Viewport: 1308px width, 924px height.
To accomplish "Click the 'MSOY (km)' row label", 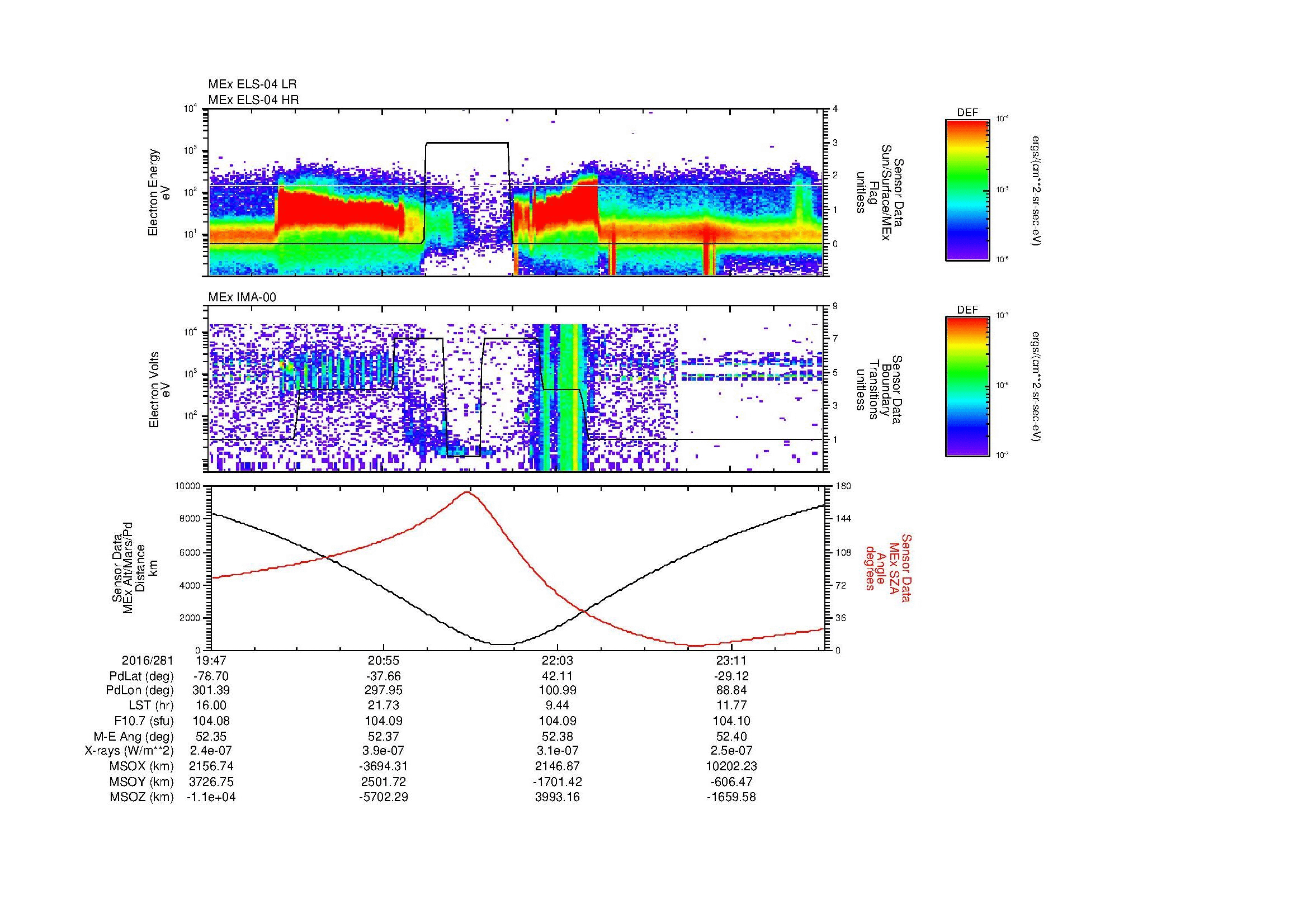I will [x=141, y=782].
